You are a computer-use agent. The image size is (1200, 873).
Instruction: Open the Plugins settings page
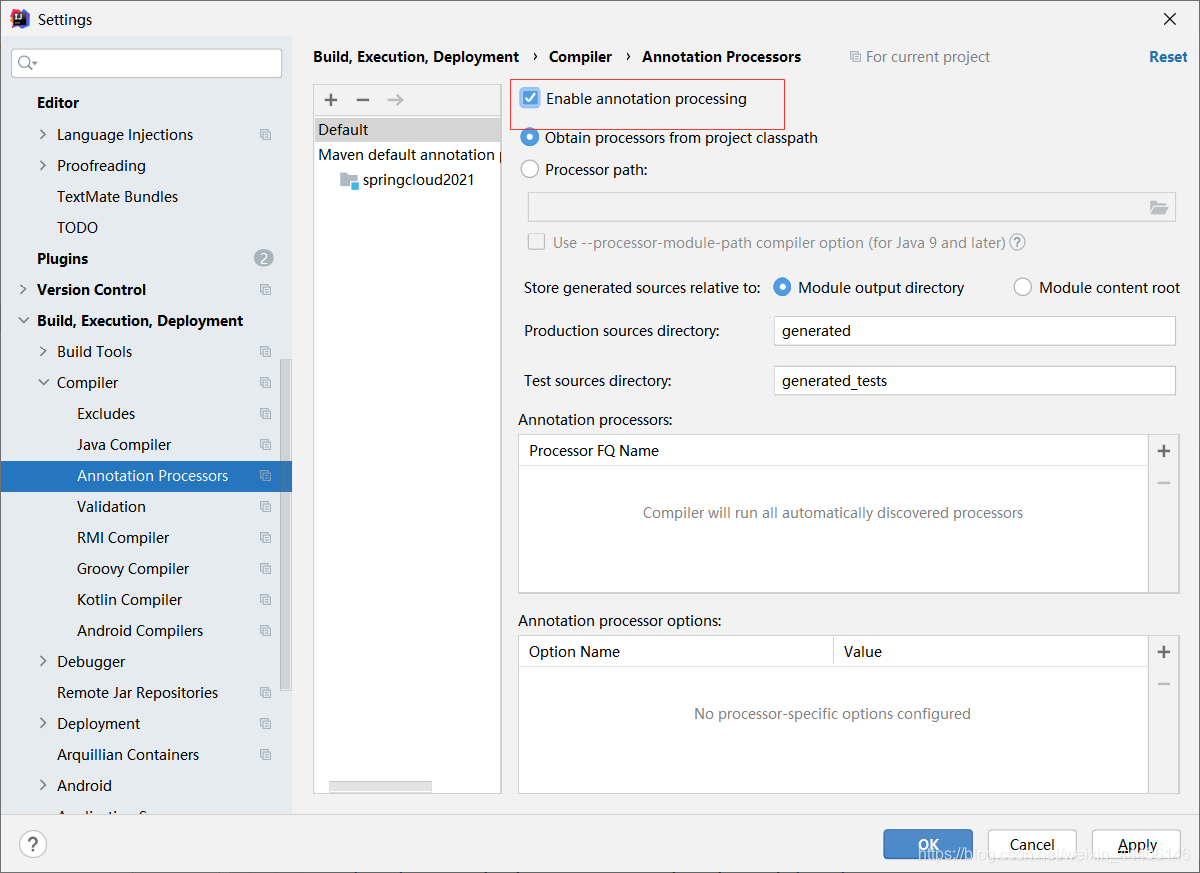[x=63, y=259]
